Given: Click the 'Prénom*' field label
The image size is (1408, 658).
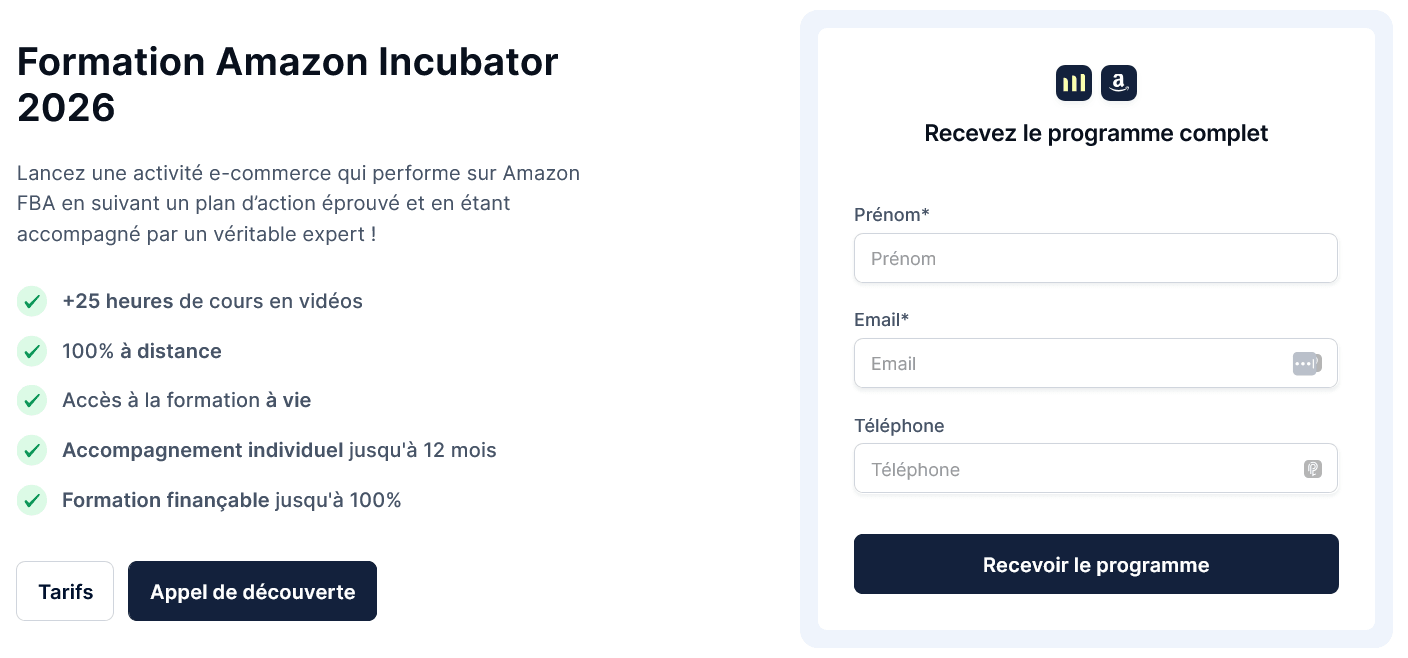Looking at the screenshot, I should pyautogui.click(x=891, y=215).
